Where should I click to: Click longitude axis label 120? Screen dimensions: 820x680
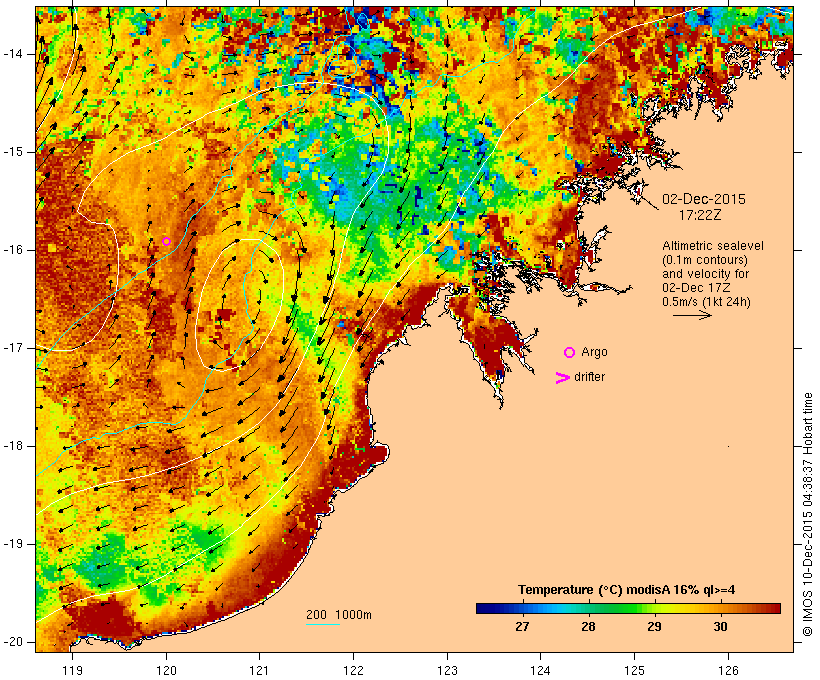[x=166, y=670]
